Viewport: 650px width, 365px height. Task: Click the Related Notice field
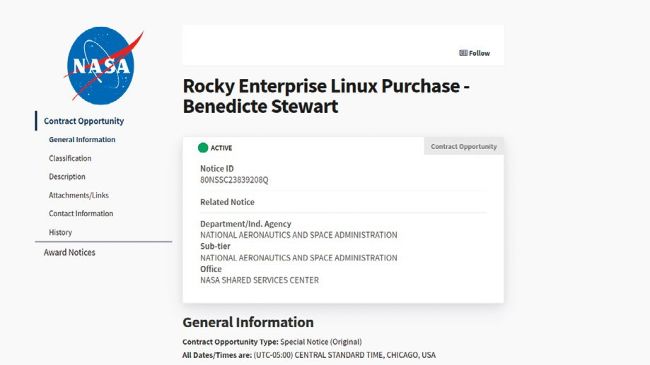pos(227,202)
